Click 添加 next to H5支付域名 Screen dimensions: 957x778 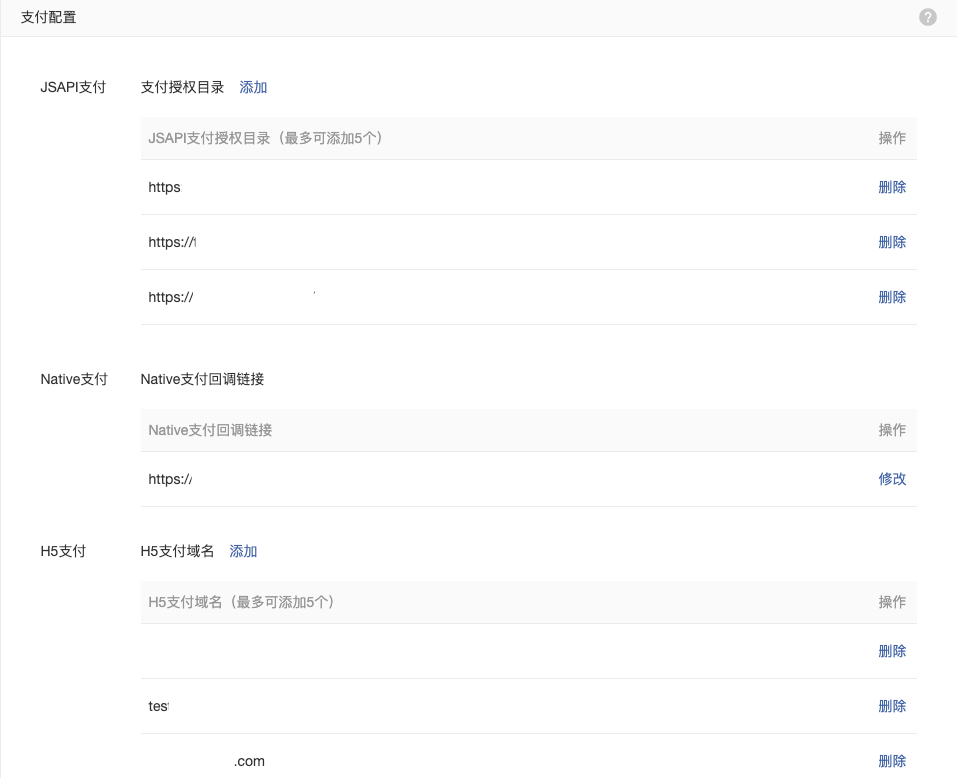pyautogui.click(x=243, y=551)
